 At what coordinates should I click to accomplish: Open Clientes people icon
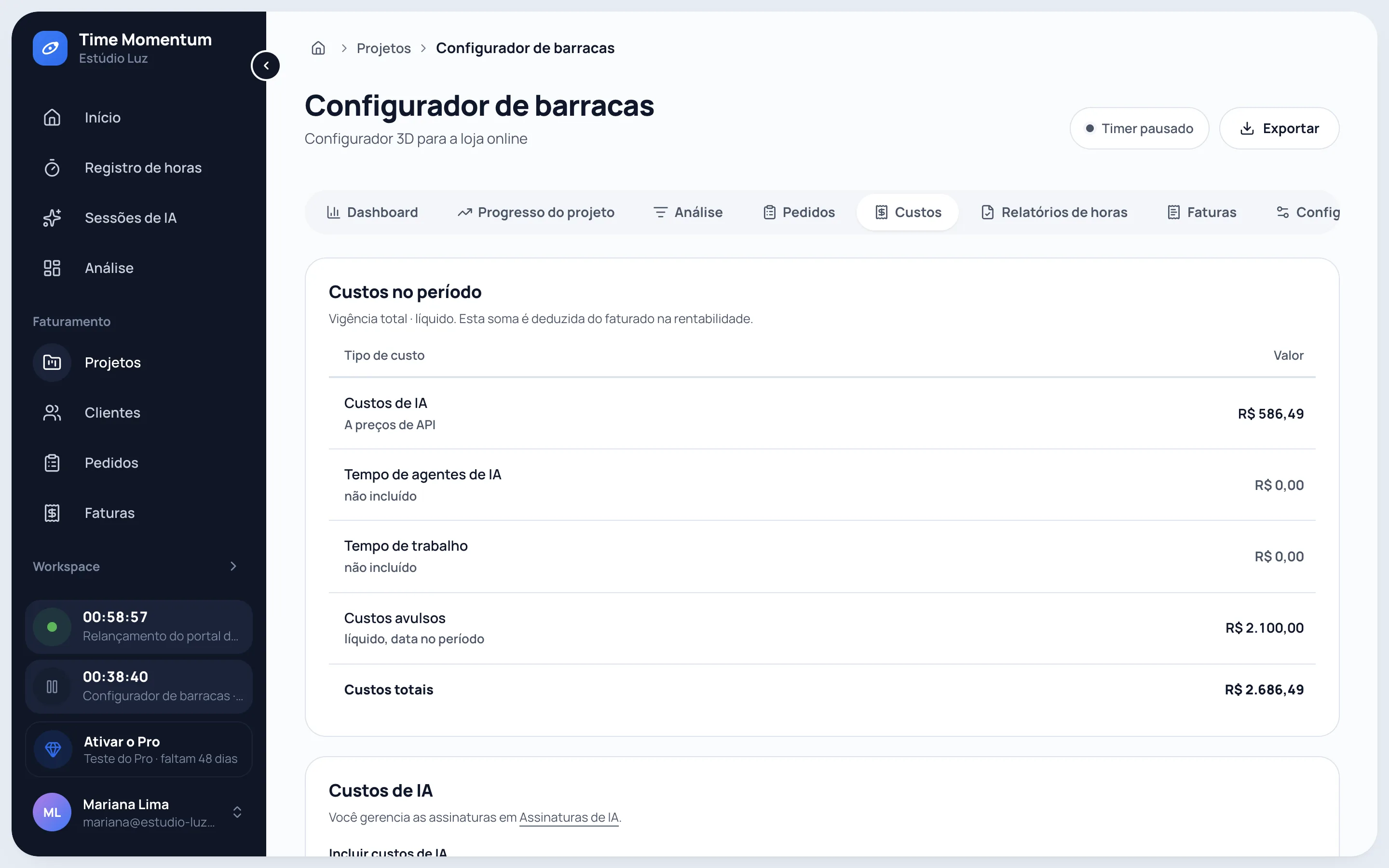click(52, 413)
